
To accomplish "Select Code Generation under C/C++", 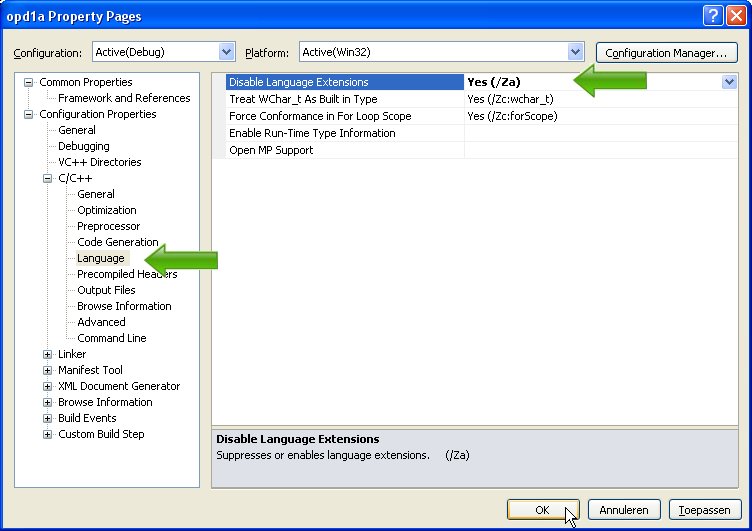I will point(117,242).
